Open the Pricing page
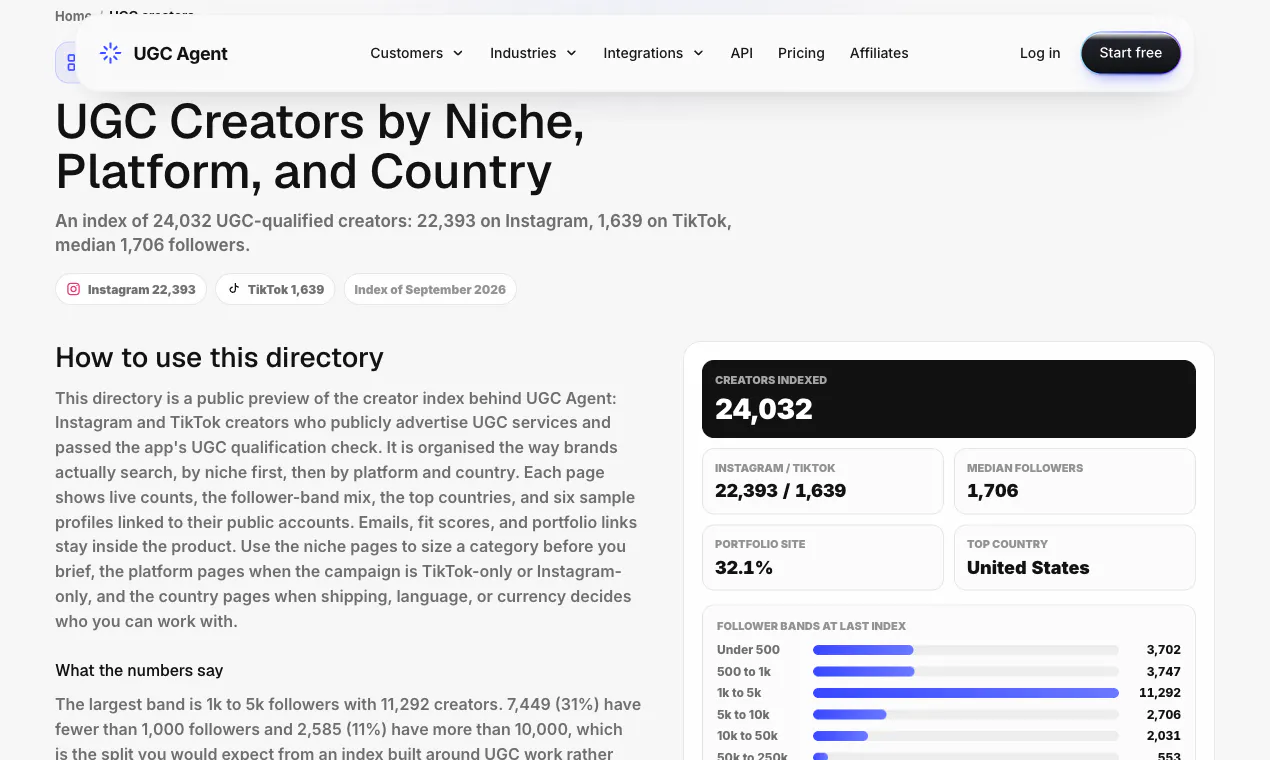 tap(801, 53)
